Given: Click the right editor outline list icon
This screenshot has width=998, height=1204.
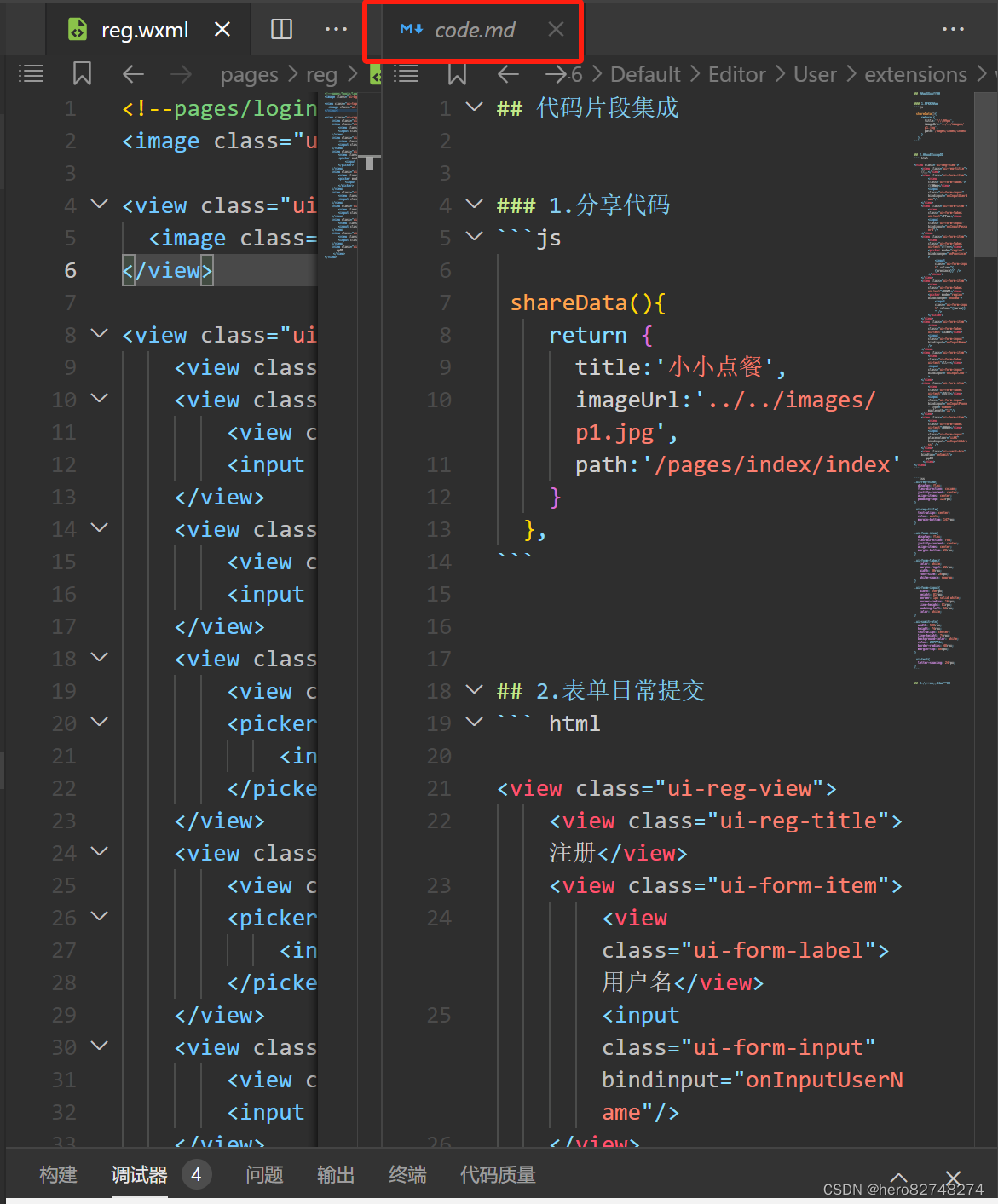Looking at the screenshot, I should pos(407,74).
